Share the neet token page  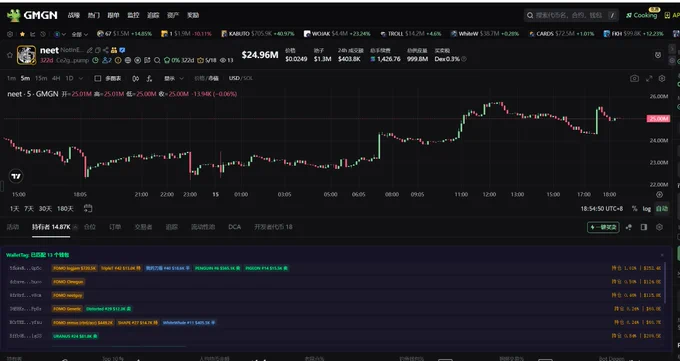tap(106, 50)
